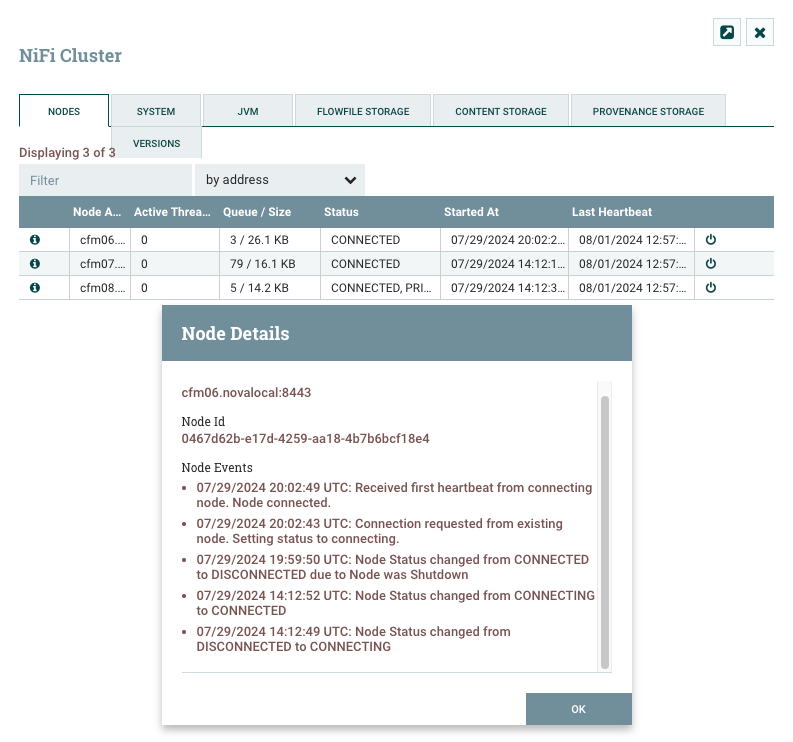
Task: Click the cfm08 row last heartbeat cell
Action: tap(631, 287)
